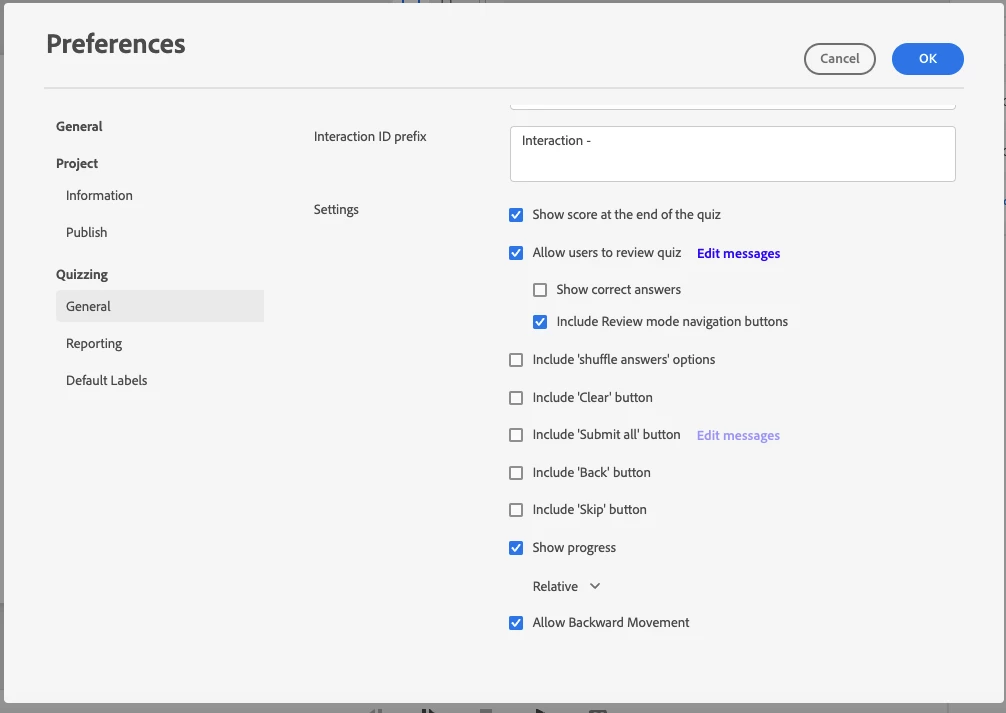Click the Interaction ID prefix text field
1006x713 pixels.
pos(732,154)
